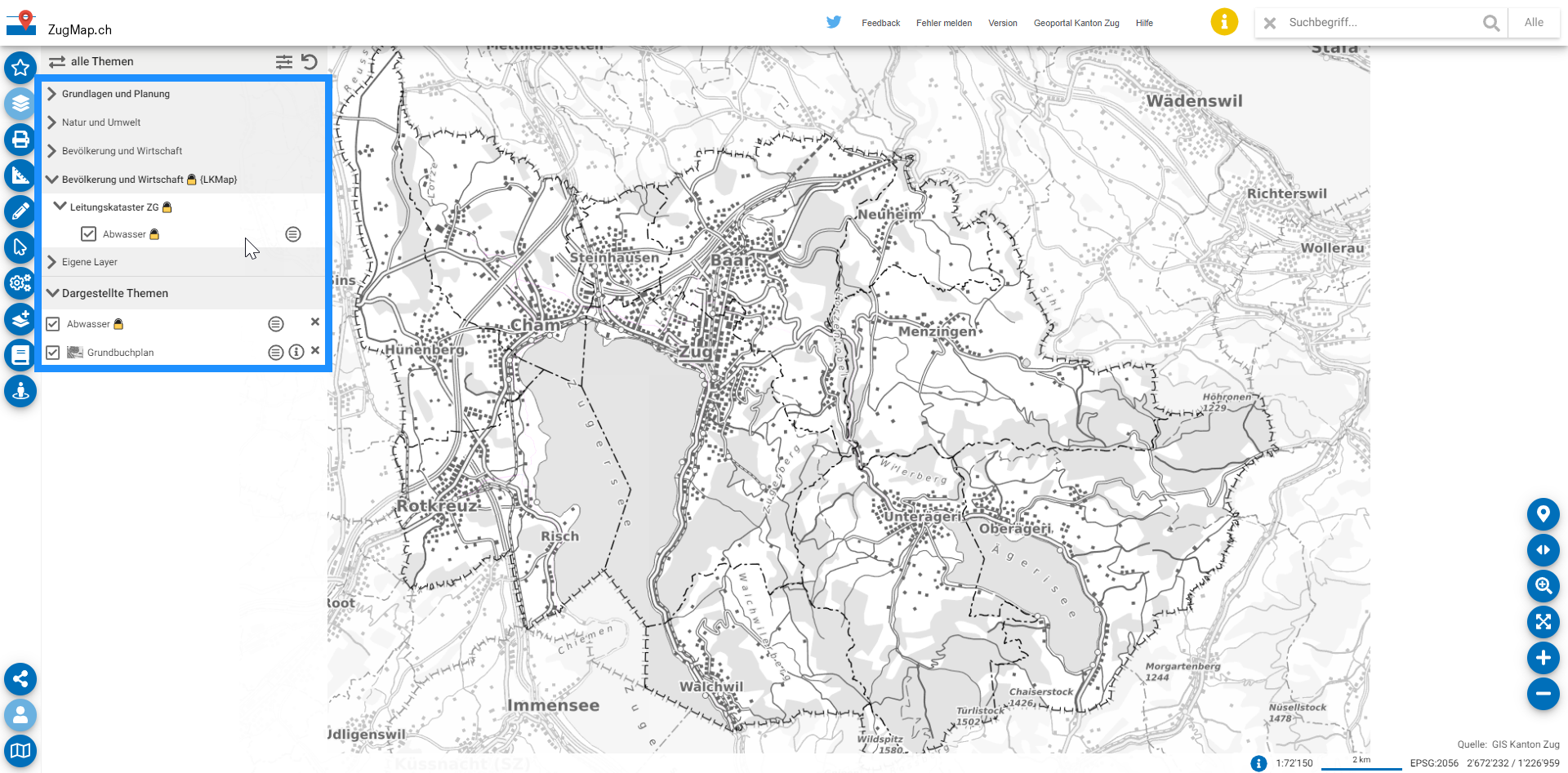Uncheck the Grundbuchplan layer checkbox
1568x773 pixels.
pyautogui.click(x=53, y=353)
